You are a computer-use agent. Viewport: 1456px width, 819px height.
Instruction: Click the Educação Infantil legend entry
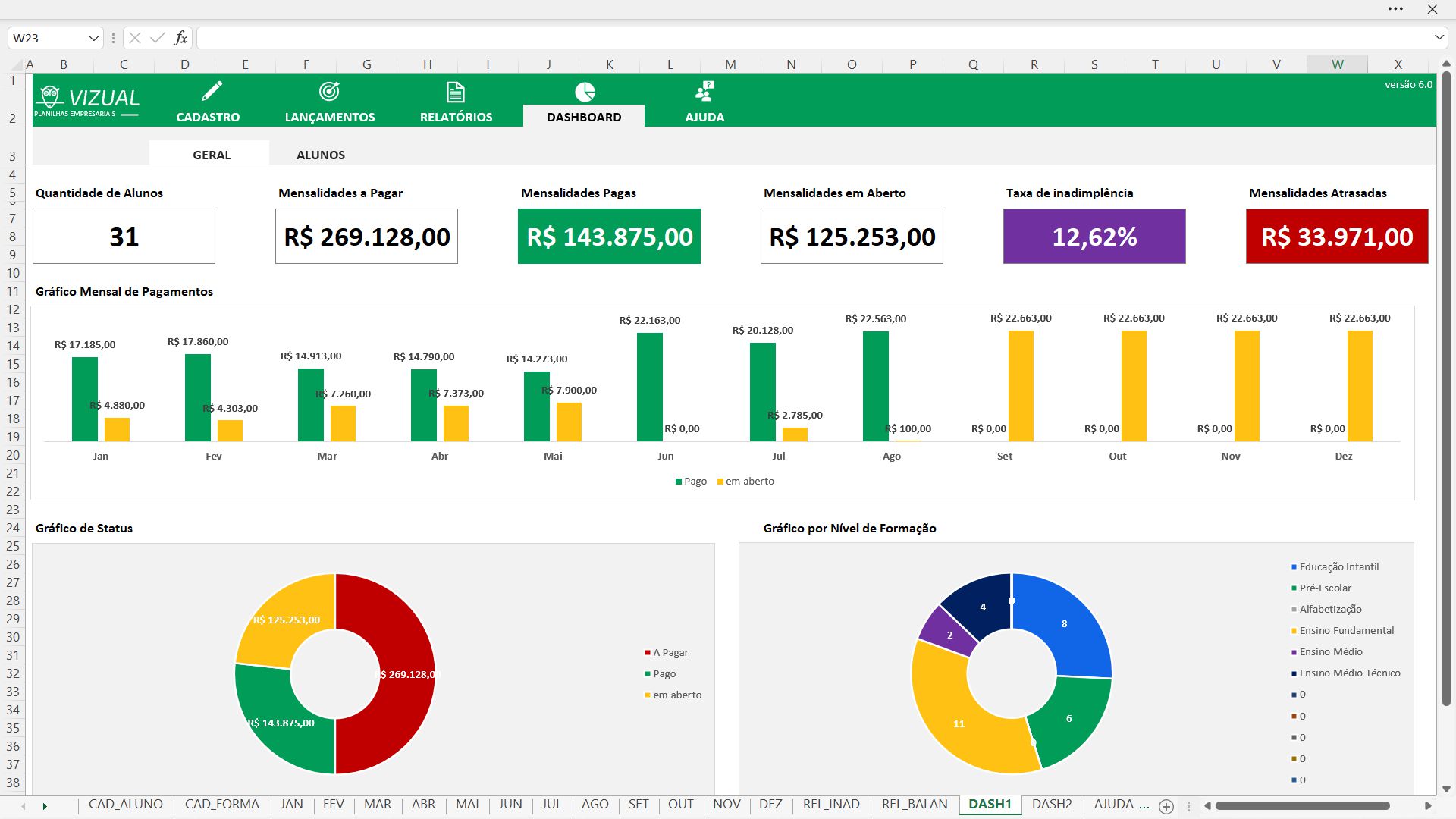1335,566
